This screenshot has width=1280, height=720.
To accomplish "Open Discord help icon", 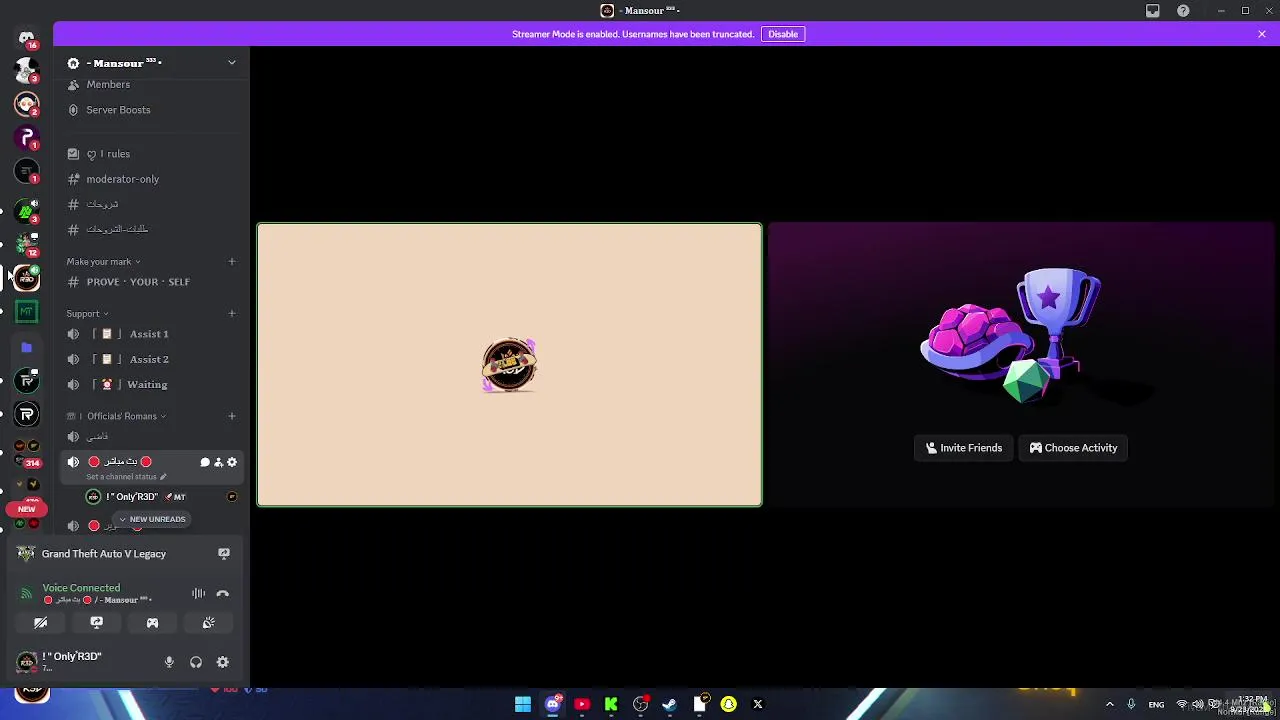I will pos(1183,11).
